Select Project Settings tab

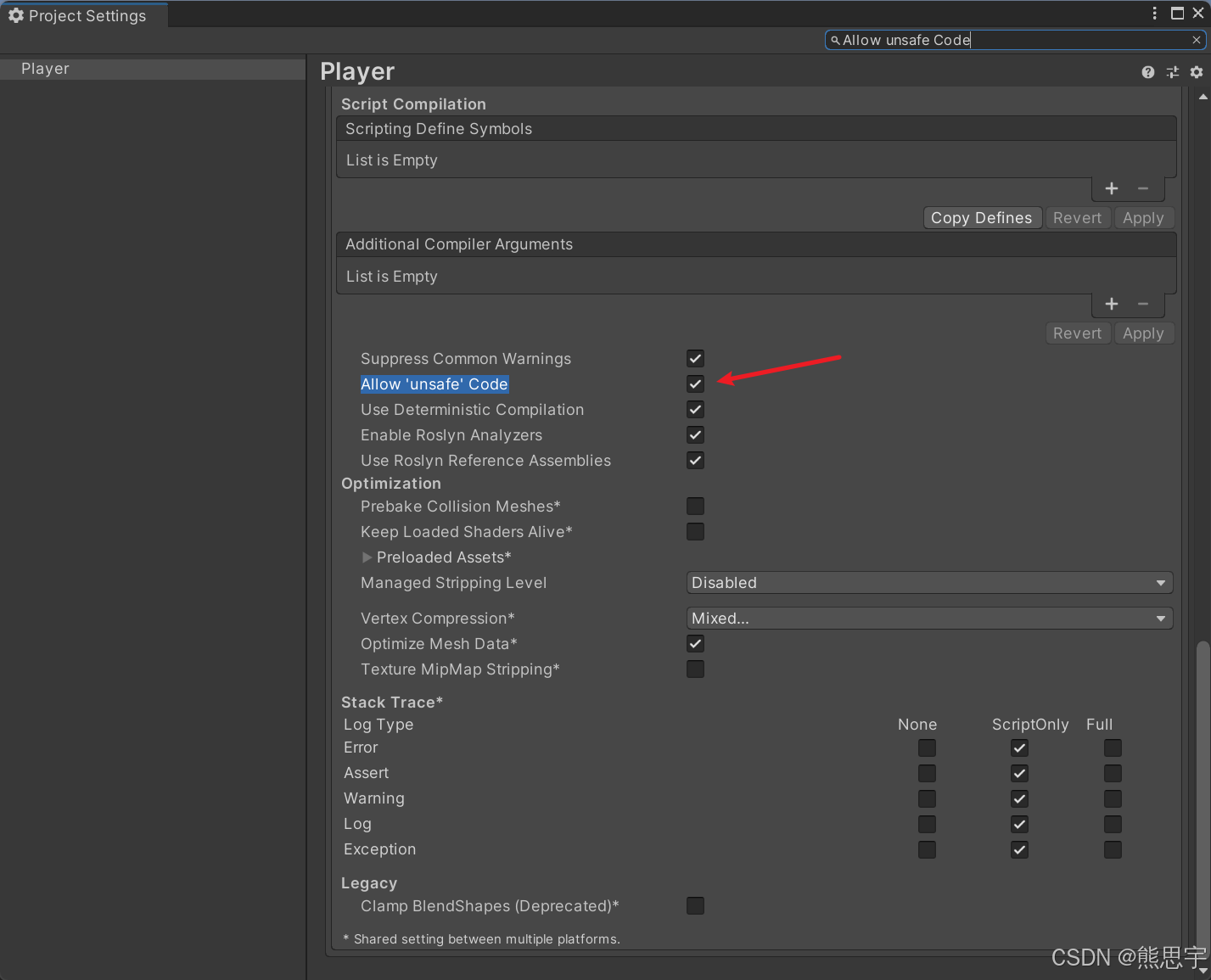coord(83,15)
